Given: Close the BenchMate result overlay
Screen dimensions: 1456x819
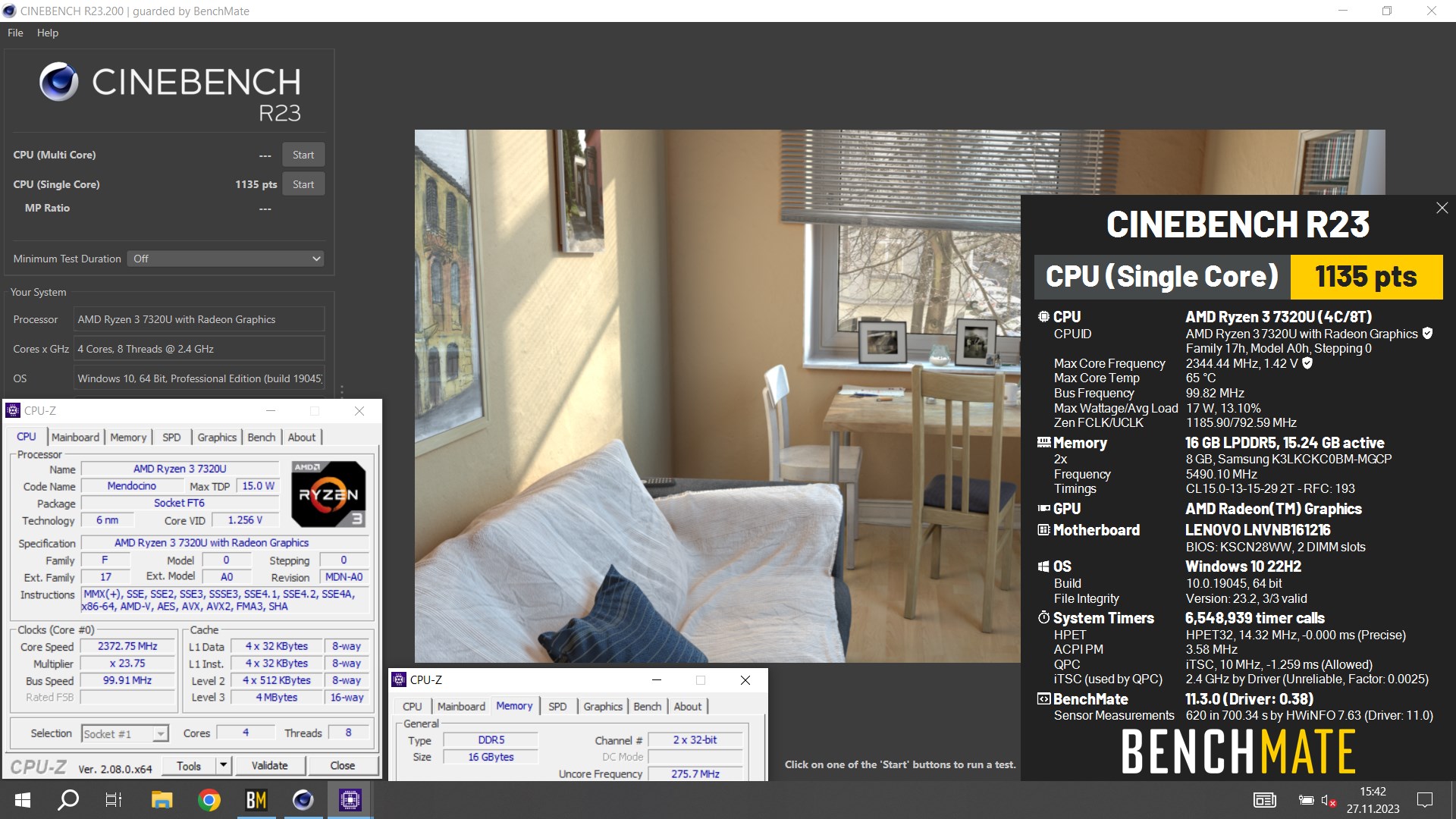Looking at the screenshot, I should pos(1442,208).
